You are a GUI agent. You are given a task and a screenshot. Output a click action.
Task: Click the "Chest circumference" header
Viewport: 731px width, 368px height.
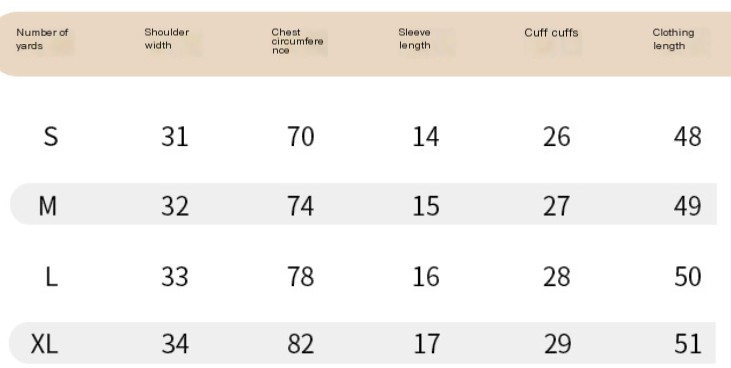(297, 41)
